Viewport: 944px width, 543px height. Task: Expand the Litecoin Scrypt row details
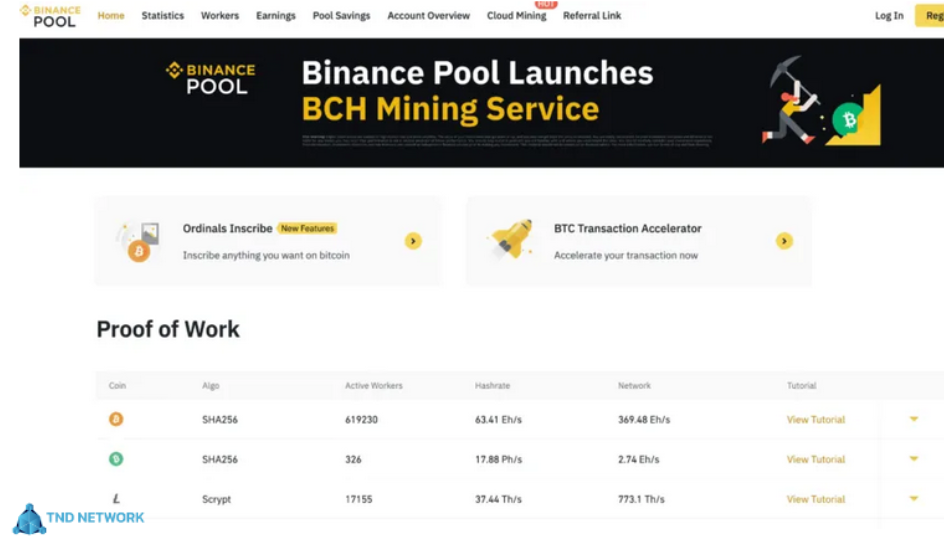pyautogui.click(x=913, y=498)
